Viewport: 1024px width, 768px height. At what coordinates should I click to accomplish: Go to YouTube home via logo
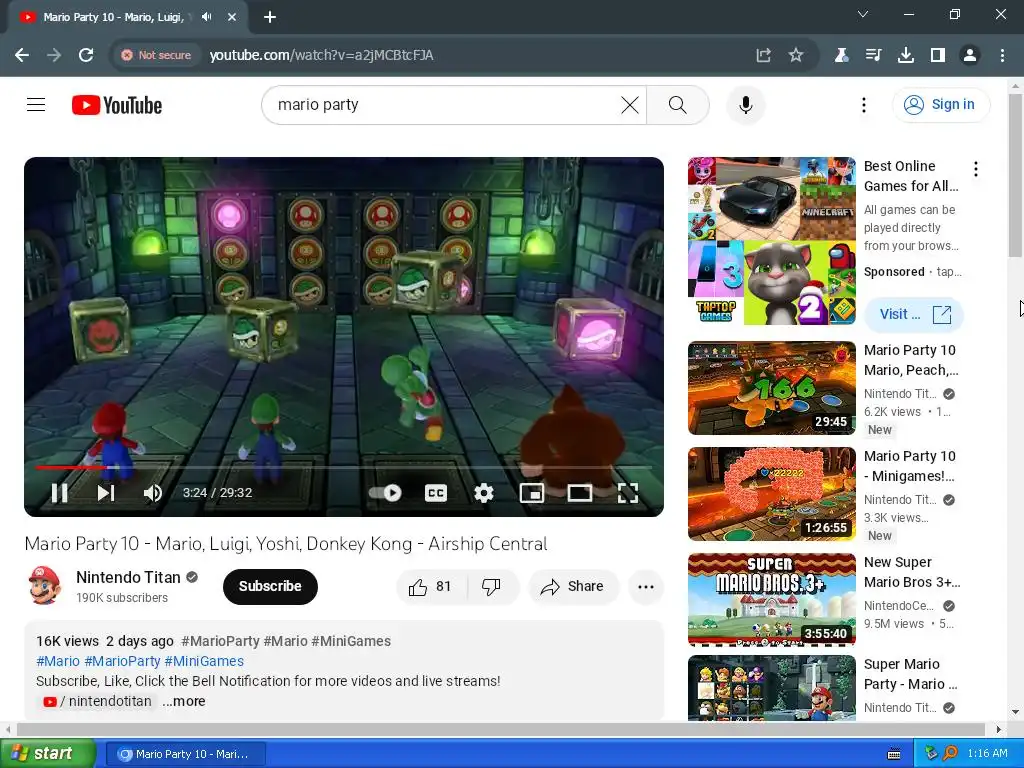pos(117,105)
